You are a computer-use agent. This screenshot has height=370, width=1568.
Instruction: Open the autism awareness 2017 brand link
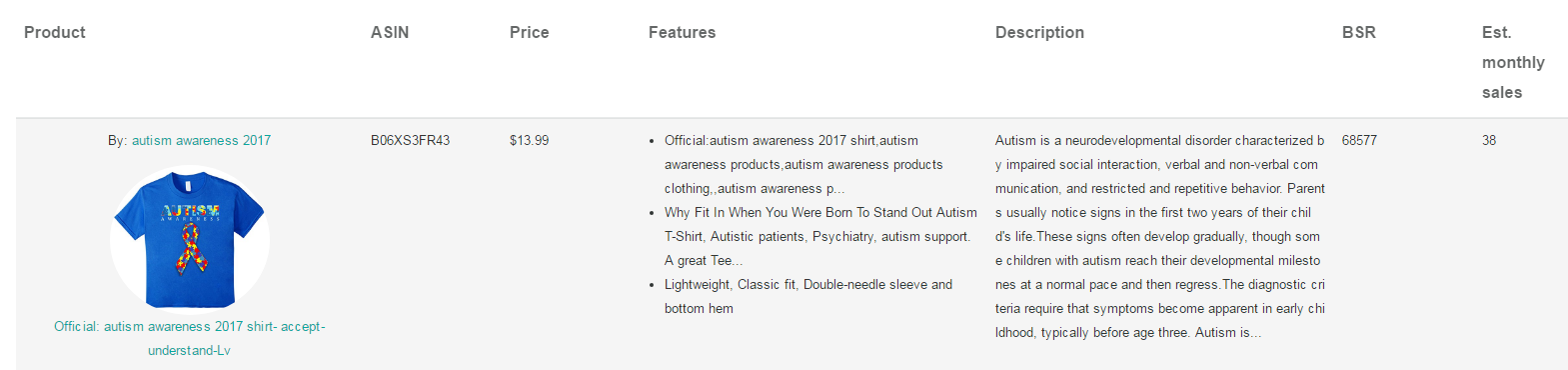click(x=201, y=141)
